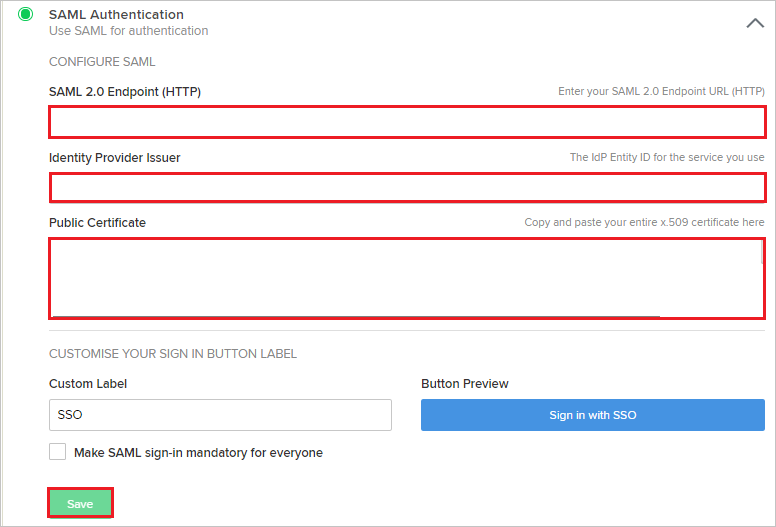Click 'Make SAML sign-in mandatory for everyone' text
The width and height of the screenshot is (776, 527).
(x=198, y=453)
